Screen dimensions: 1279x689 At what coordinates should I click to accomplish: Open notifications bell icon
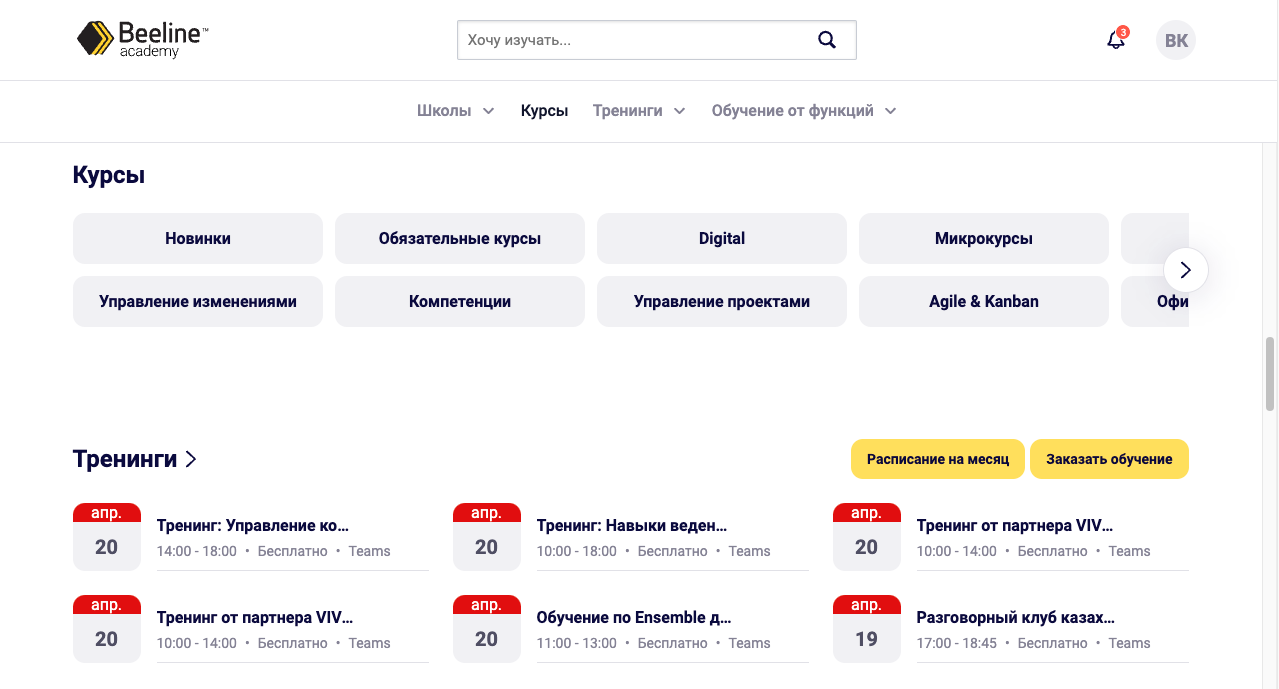click(x=1116, y=40)
